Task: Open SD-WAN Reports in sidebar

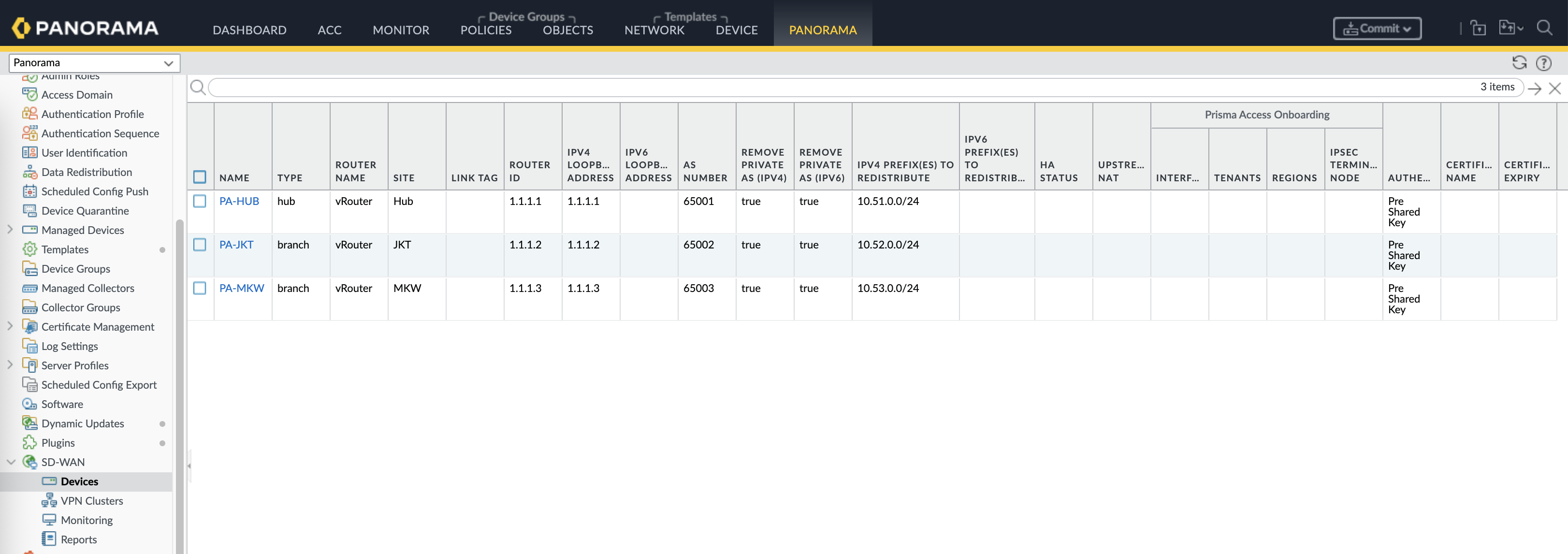Action: pyautogui.click(x=78, y=539)
